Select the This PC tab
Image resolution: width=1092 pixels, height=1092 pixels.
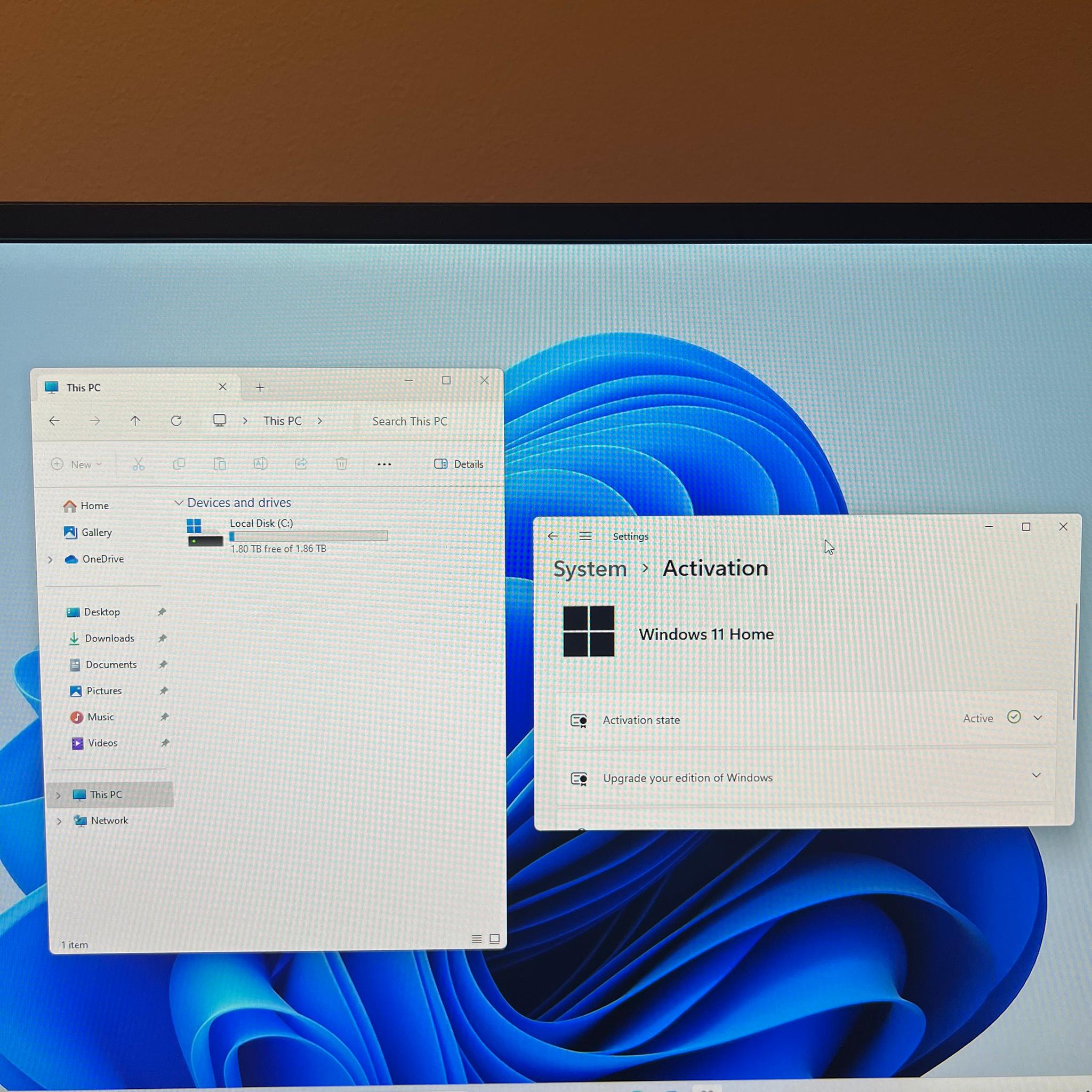(x=139, y=387)
